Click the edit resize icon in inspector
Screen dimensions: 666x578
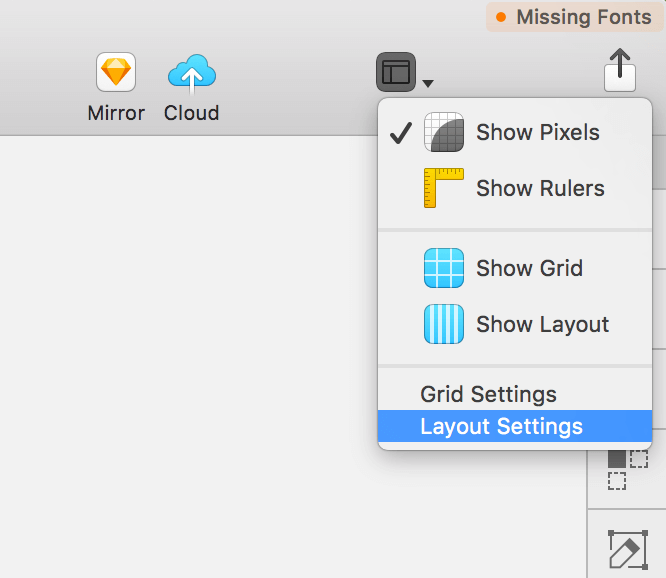(x=628, y=550)
